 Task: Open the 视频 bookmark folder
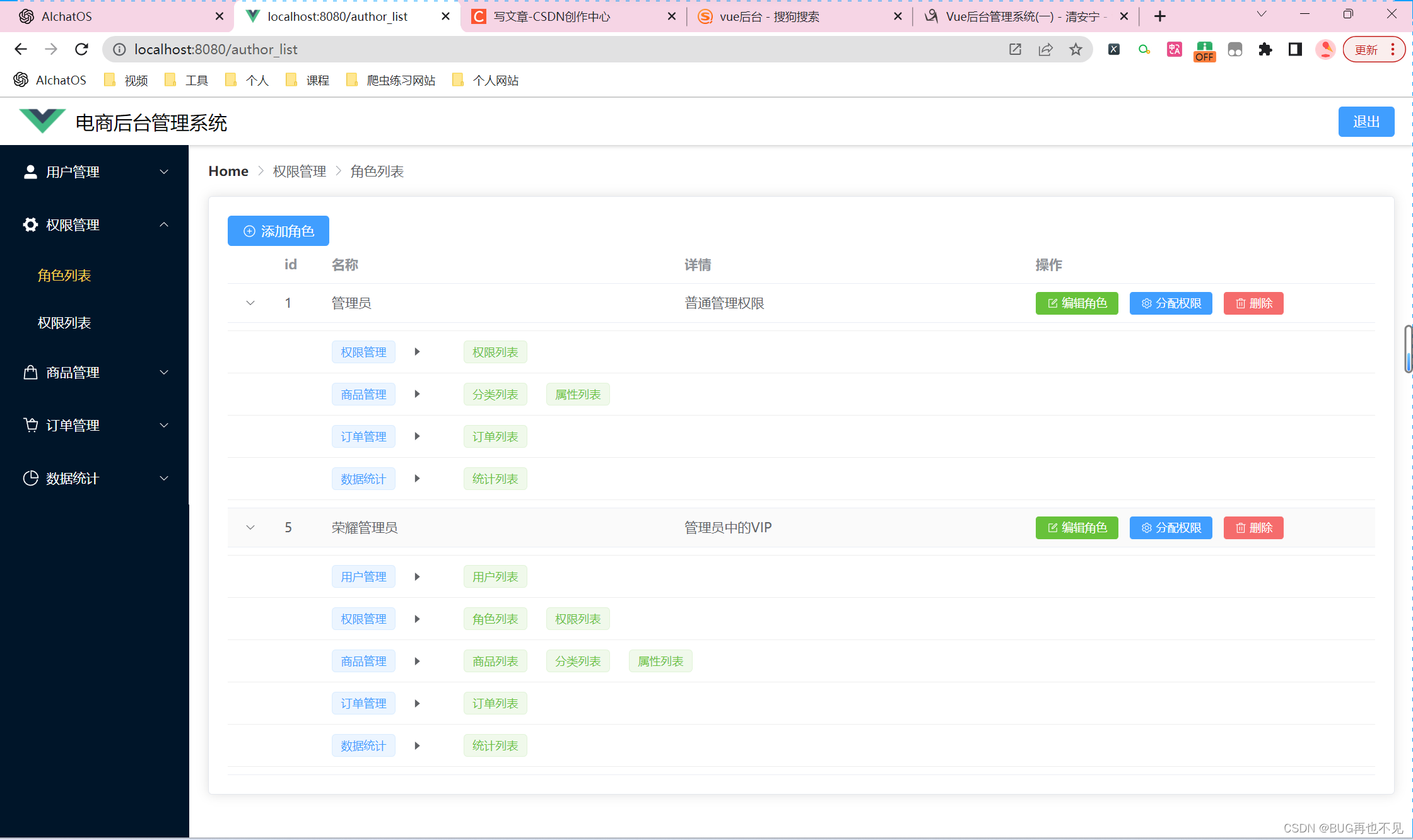point(126,80)
